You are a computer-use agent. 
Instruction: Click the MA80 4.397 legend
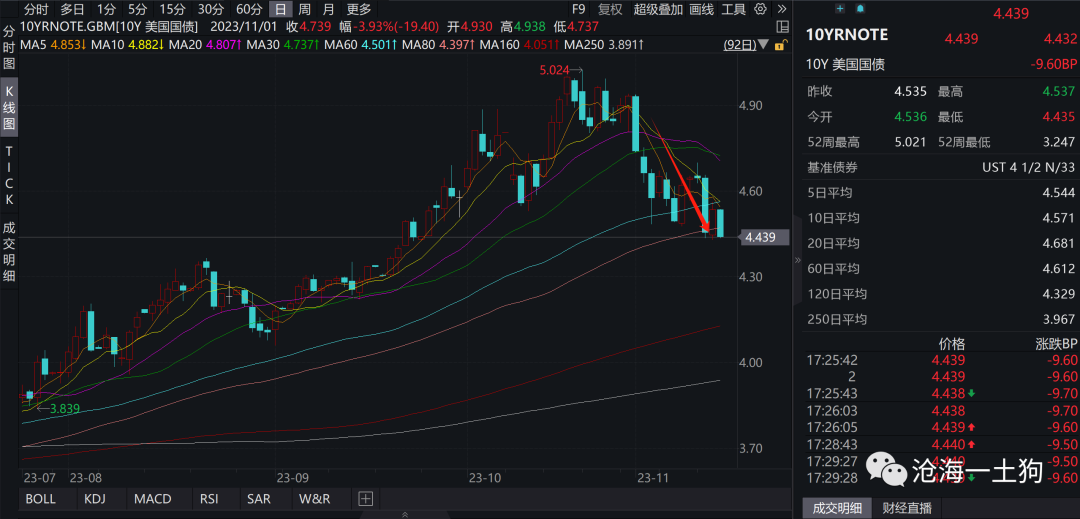point(439,45)
